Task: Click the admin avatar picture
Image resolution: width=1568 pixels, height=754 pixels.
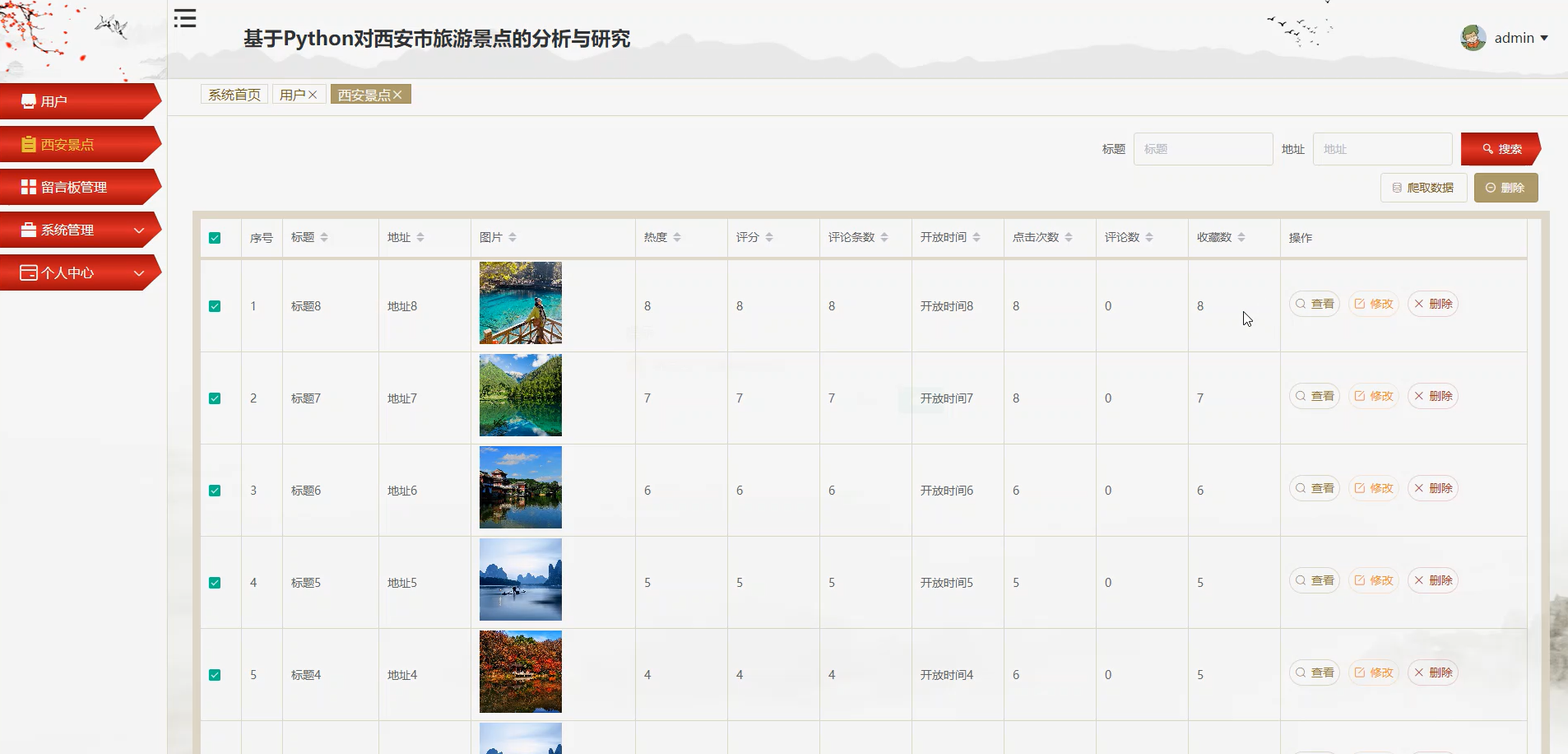Action: click(1473, 38)
